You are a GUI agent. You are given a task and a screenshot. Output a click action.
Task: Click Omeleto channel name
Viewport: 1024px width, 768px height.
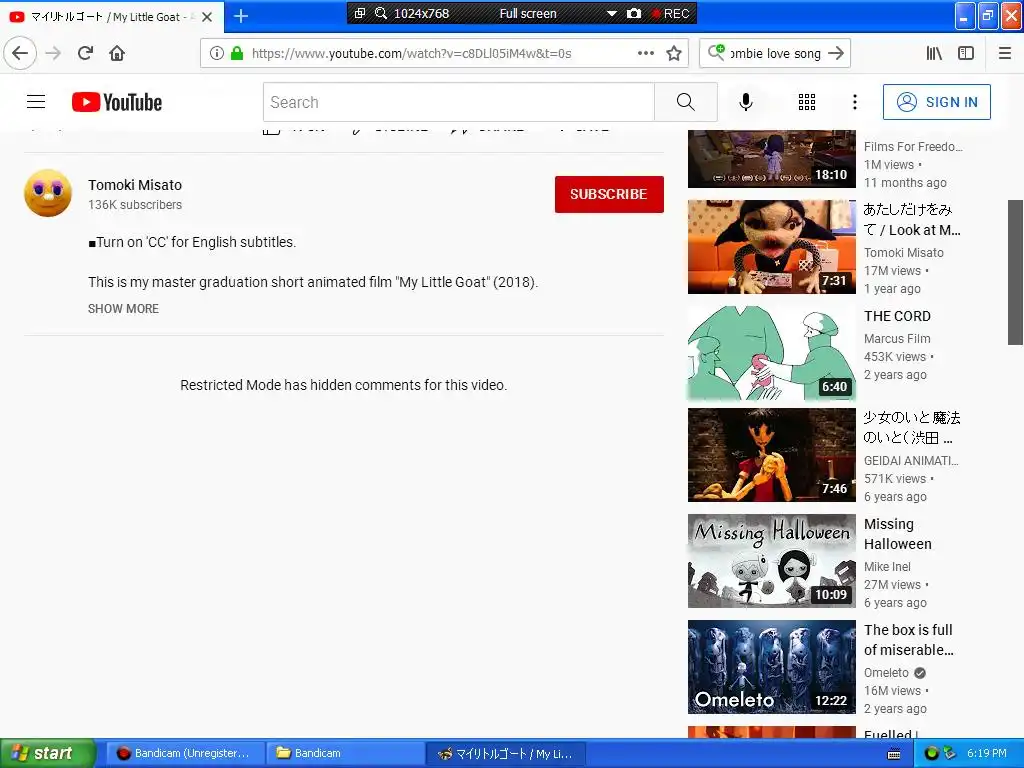(886, 673)
